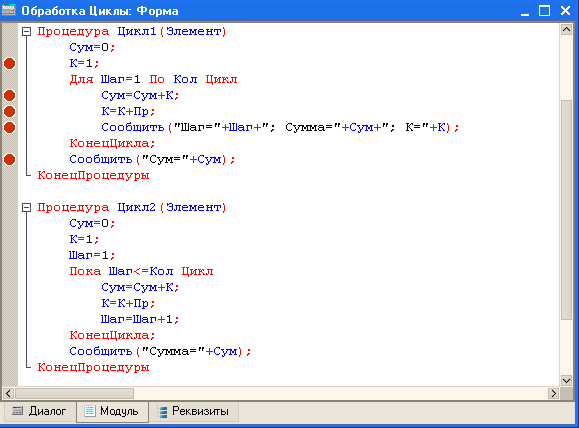Toggle breakpoint beside К=К+Пр in Цикл1
The image size is (579, 428).
pos(10,112)
